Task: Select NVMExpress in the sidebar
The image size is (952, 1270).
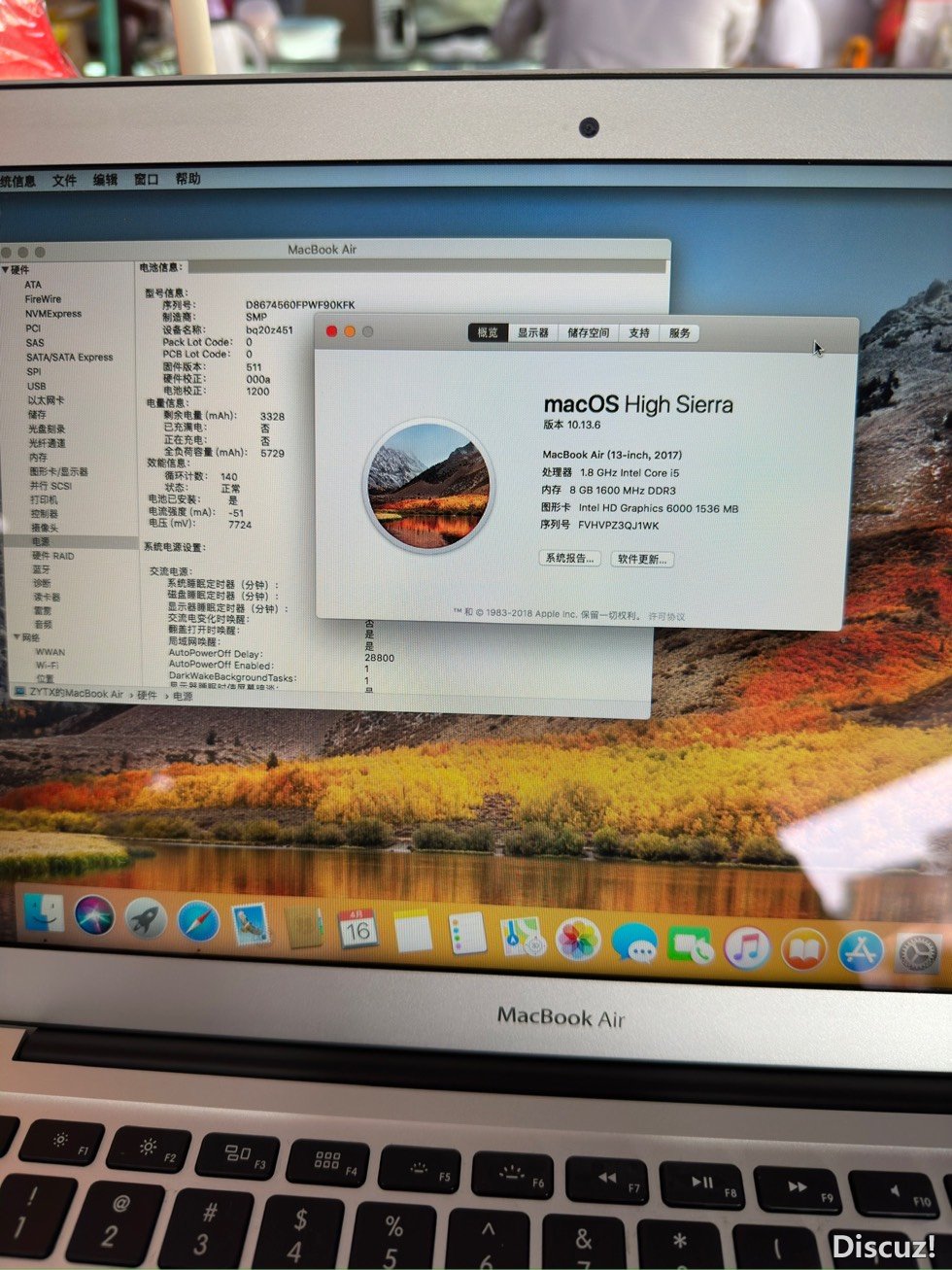Action: pos(53,314)
